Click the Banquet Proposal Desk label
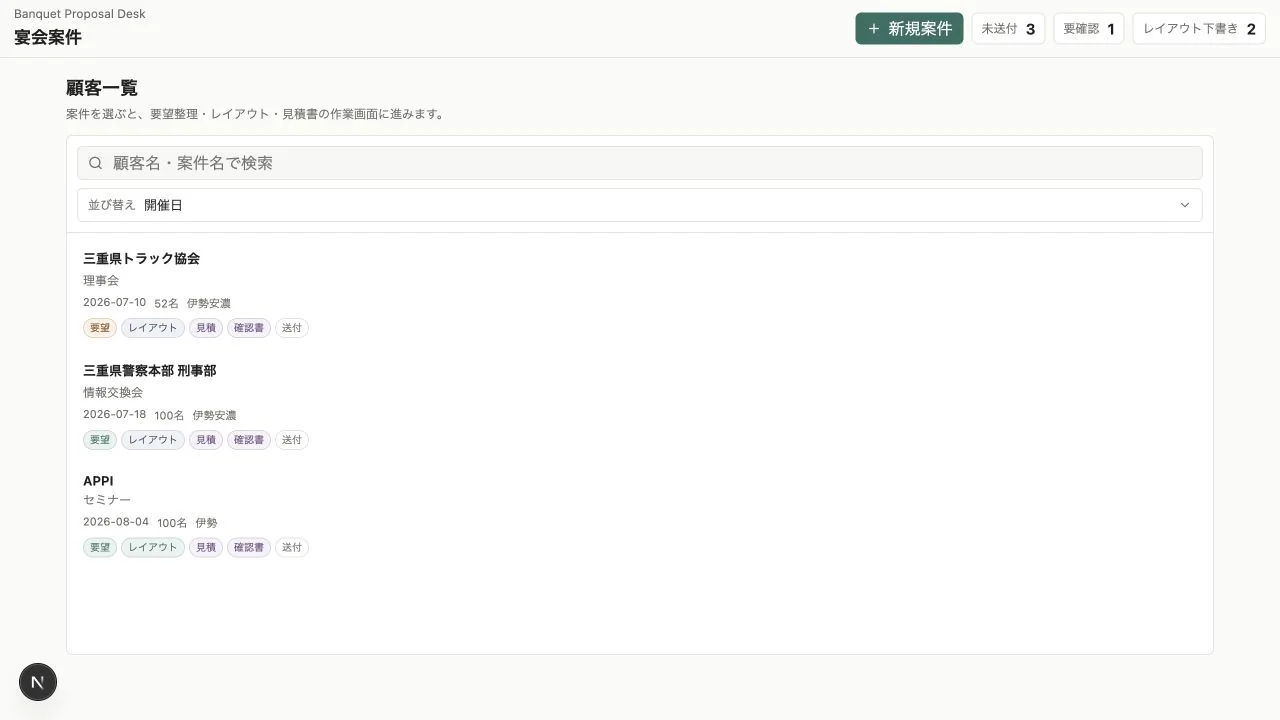This screenshot has width=1280, height=720. point(80,14)
